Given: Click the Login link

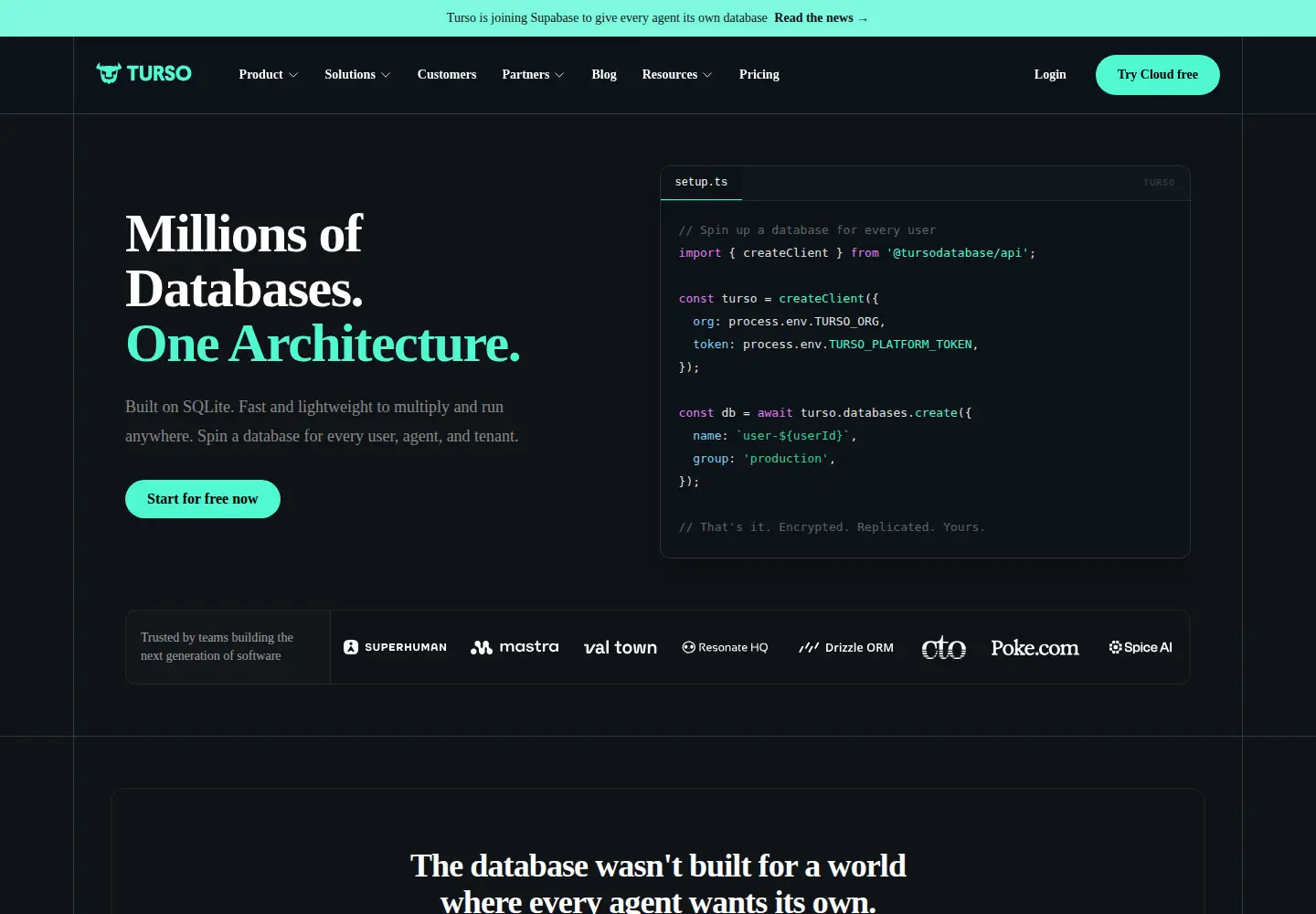Looking at the screenshot, I should tap(1050, 74).
